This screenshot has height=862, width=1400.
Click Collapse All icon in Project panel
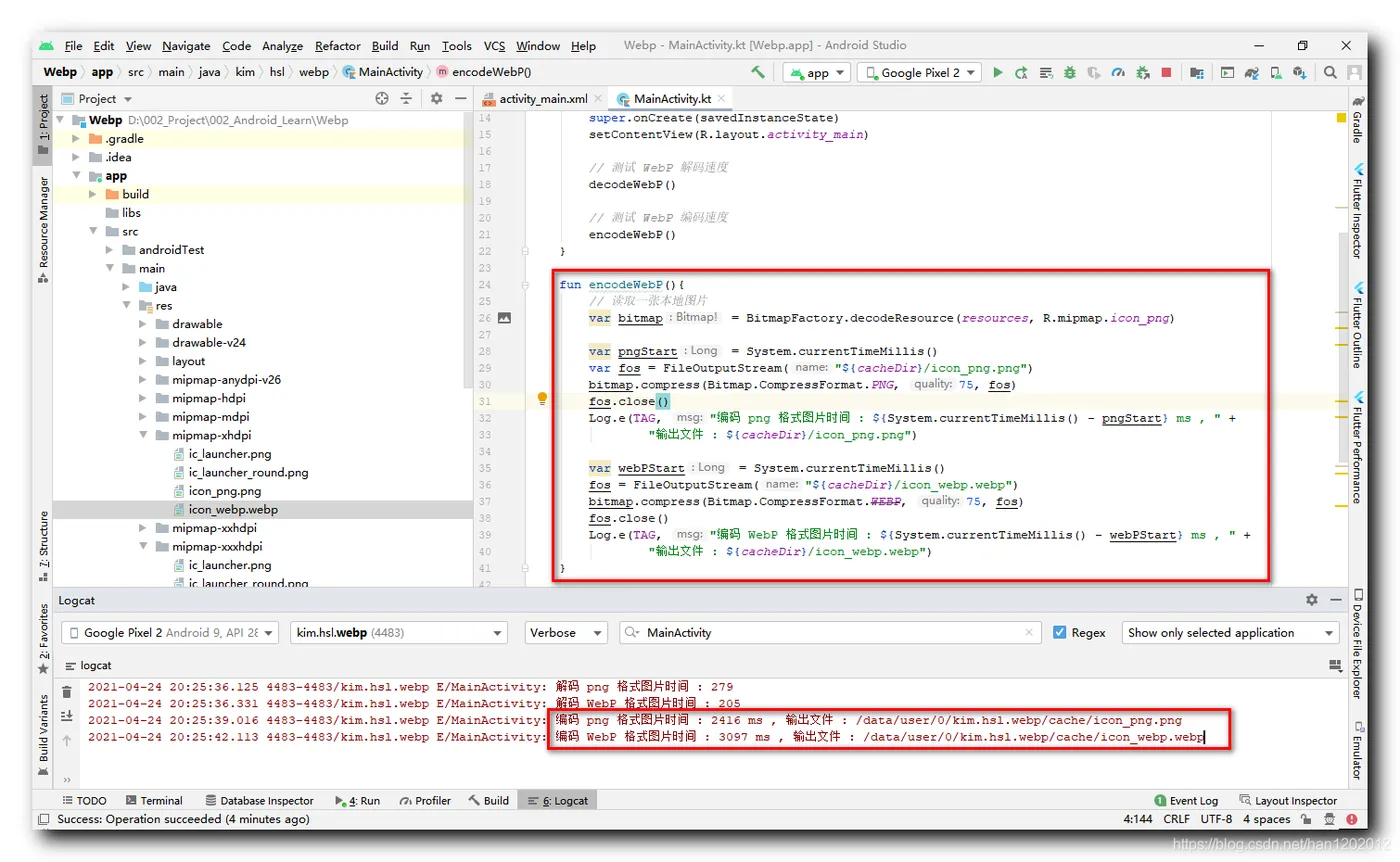pyautogui.click(x=406, y=98)
